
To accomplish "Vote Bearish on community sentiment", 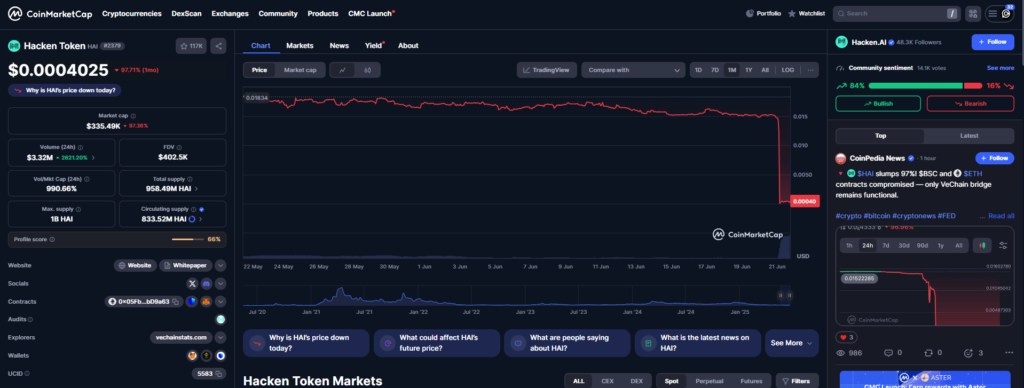I will [970, 103].
